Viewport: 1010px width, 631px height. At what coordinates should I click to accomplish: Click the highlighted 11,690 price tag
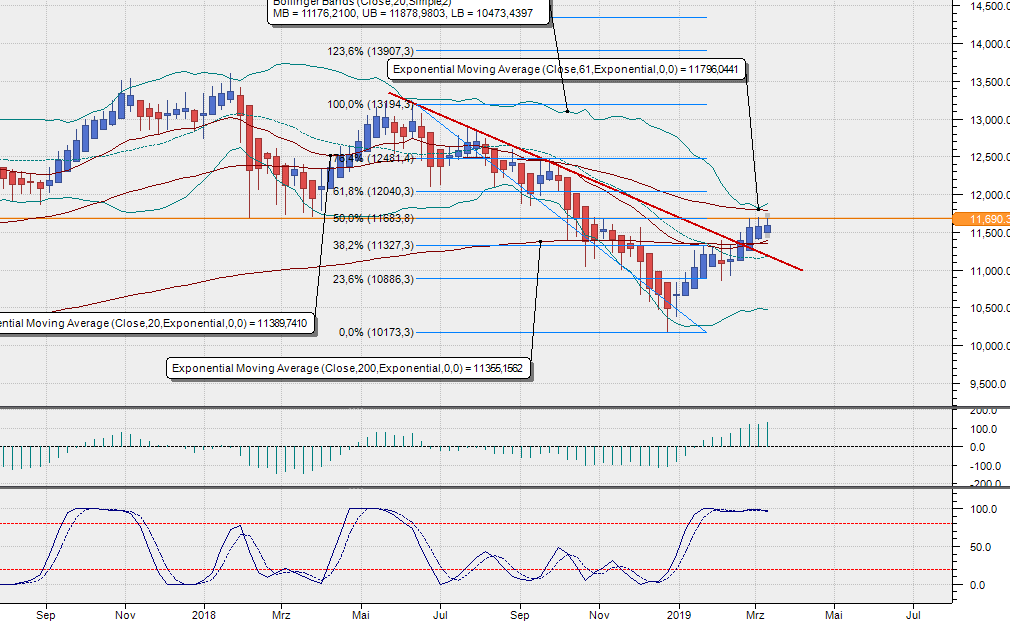984,216
